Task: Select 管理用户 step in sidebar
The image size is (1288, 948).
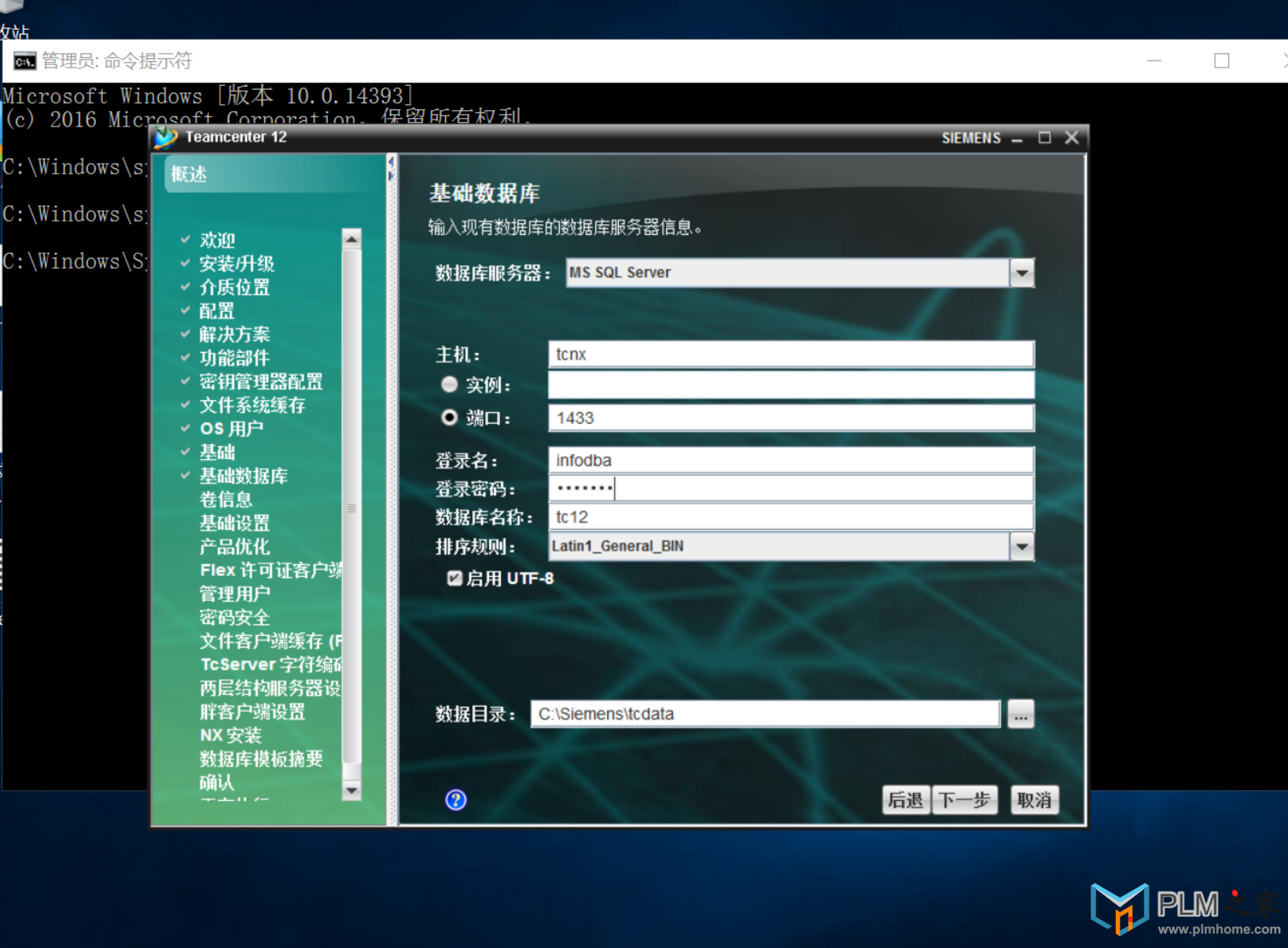Action: [x=234, y=593]
